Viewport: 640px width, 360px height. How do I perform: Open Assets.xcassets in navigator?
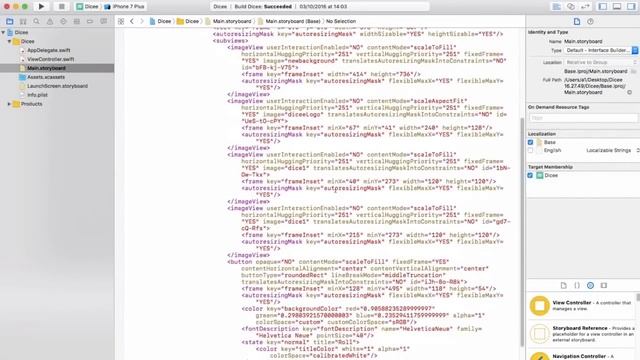click(x=46, y=77)
